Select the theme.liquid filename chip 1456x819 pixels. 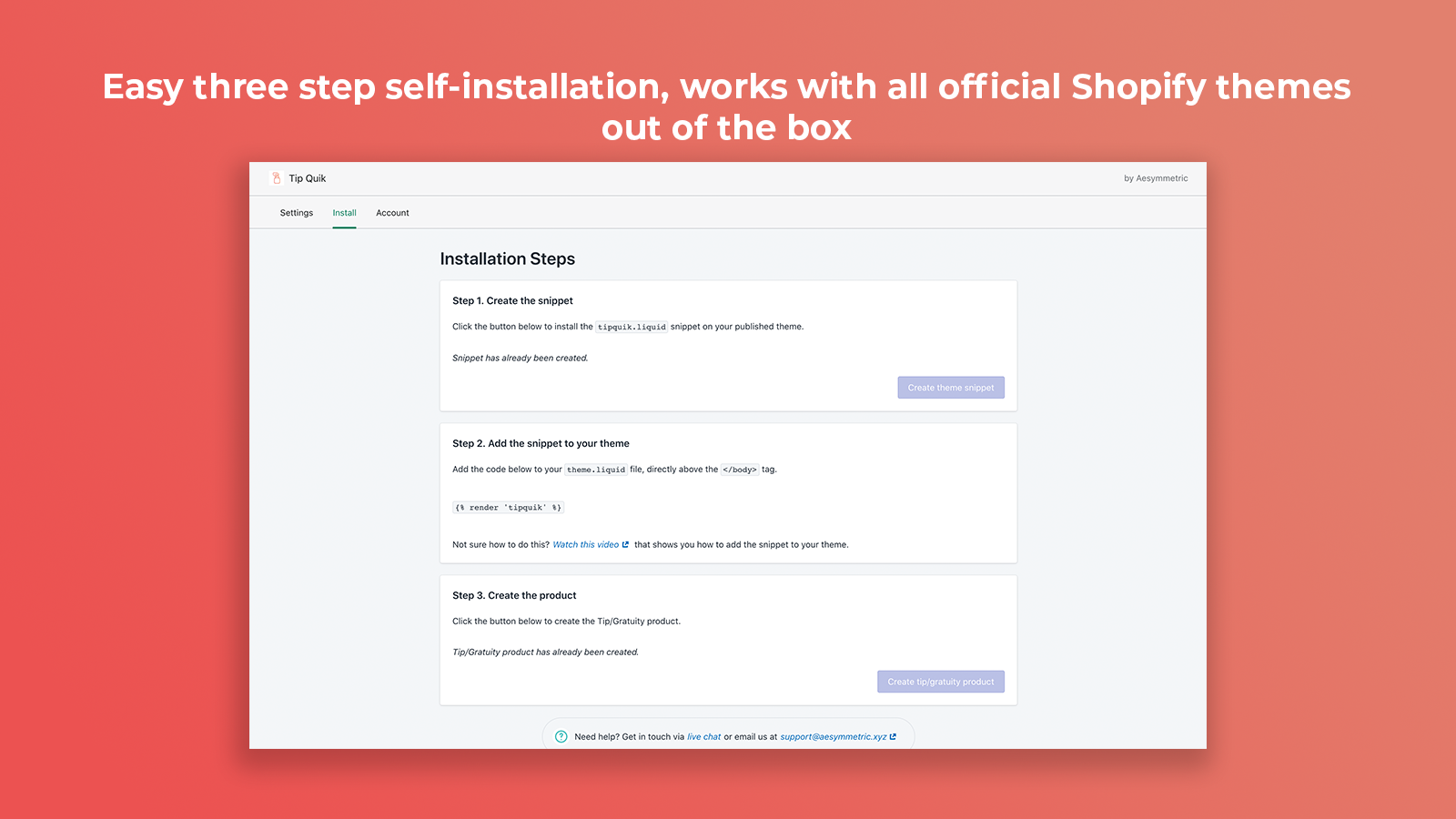(595, 470)
